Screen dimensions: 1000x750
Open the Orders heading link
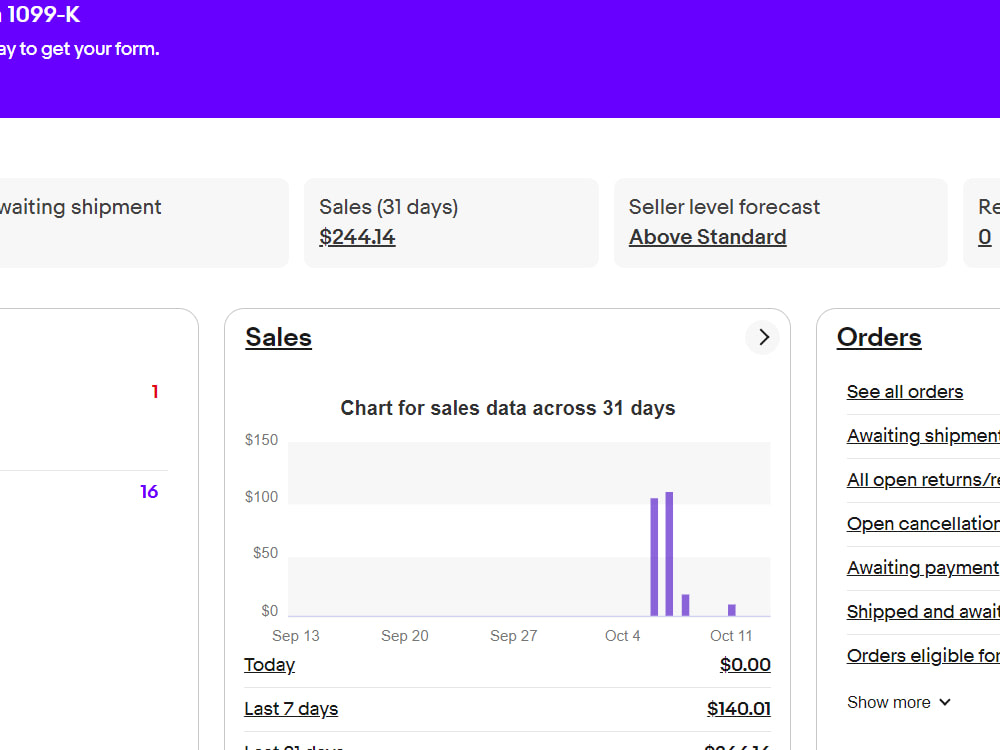pos(879,337)
